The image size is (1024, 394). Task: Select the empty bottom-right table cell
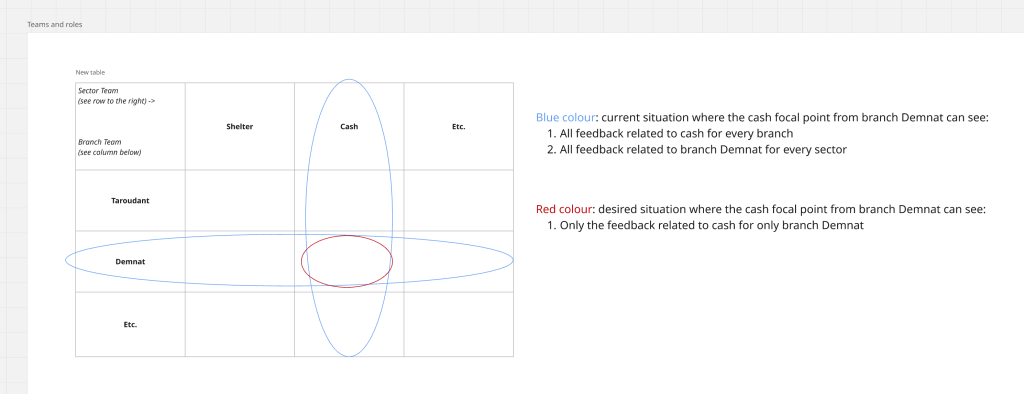tap(458, 324)
